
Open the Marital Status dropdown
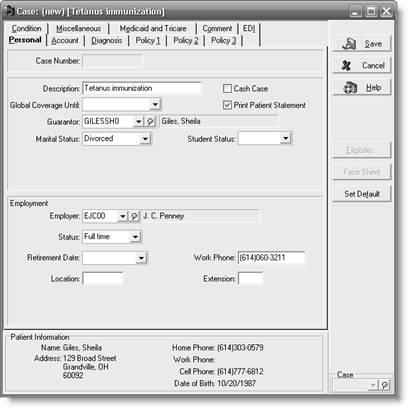point(145,139)
